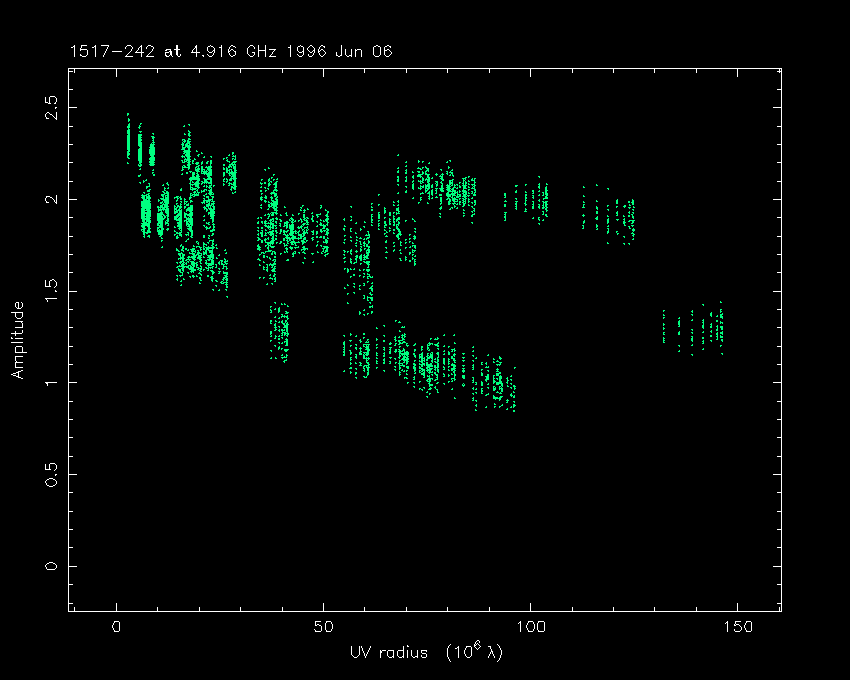850x680 pixels.
Task: Click the x-axis tick label '150'
Action: click(x=735, y=628)
